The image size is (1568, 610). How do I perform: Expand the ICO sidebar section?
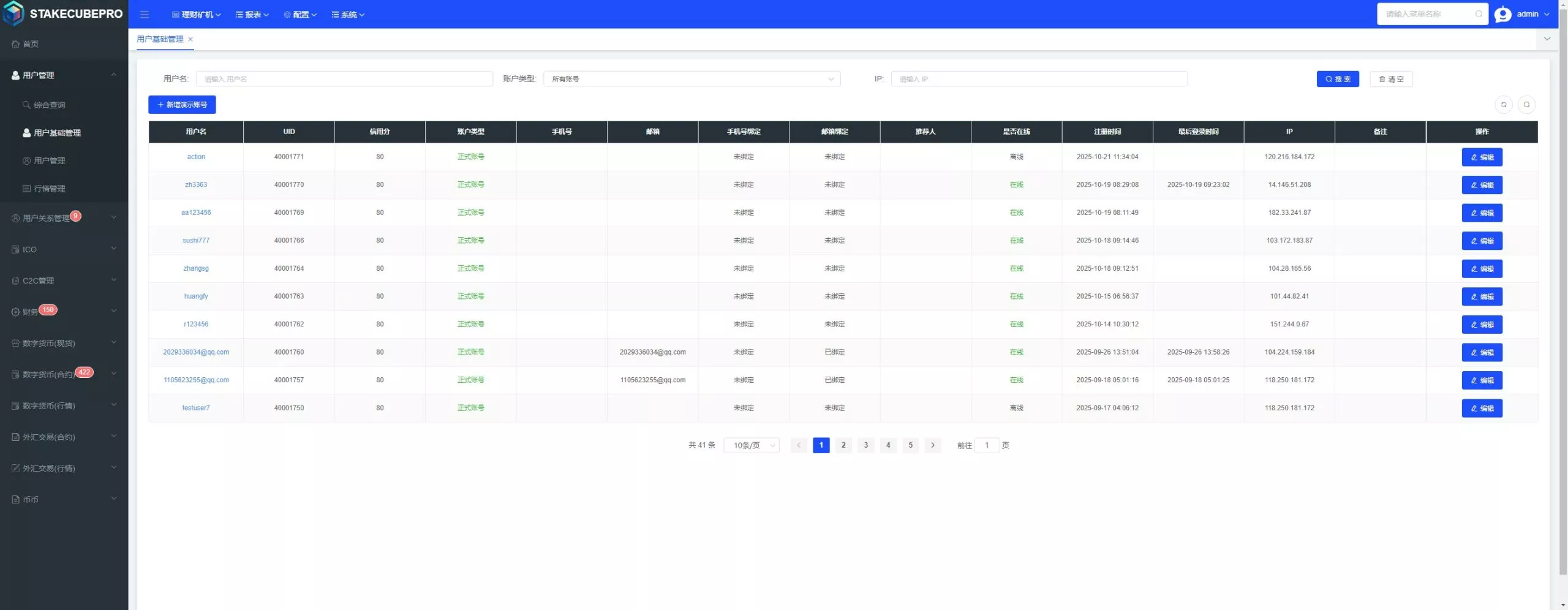[x=64, y=249]
